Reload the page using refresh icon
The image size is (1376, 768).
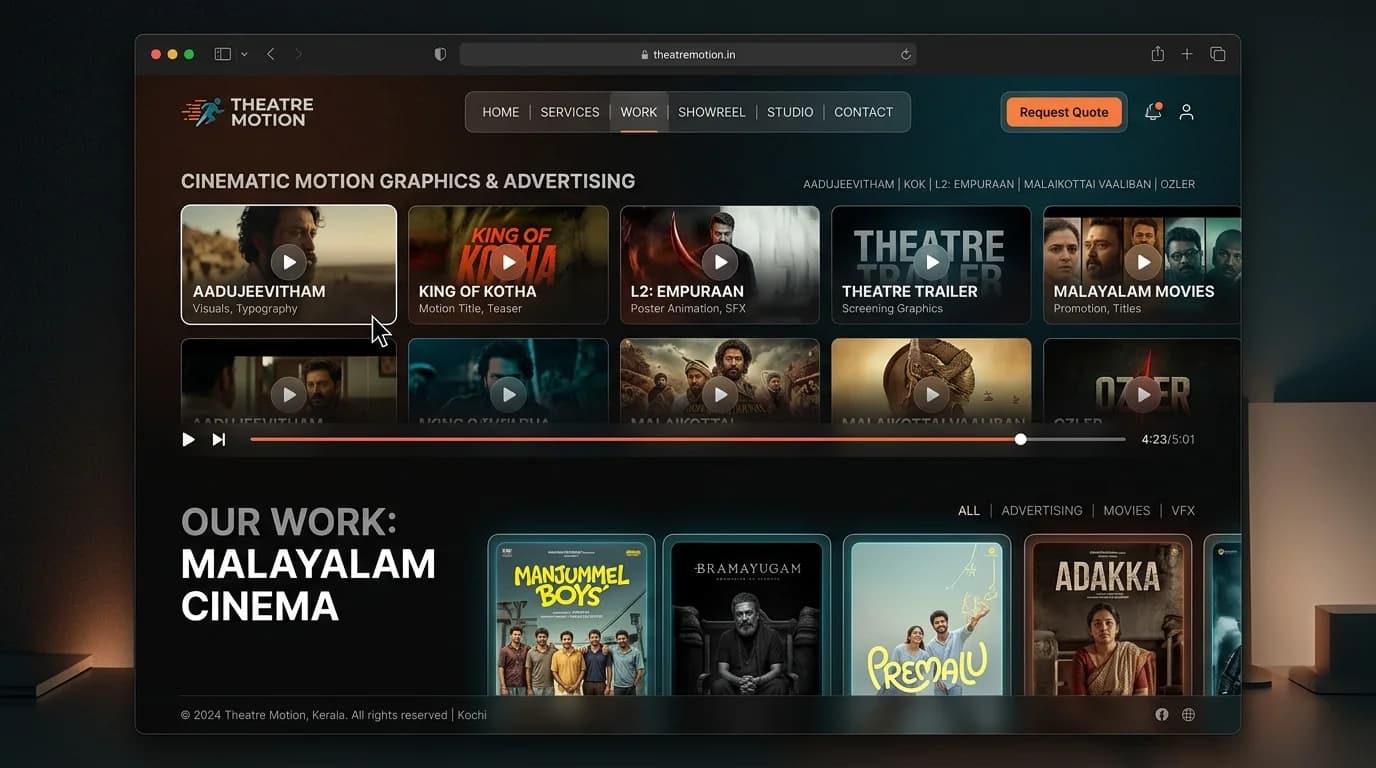(906, 54)
